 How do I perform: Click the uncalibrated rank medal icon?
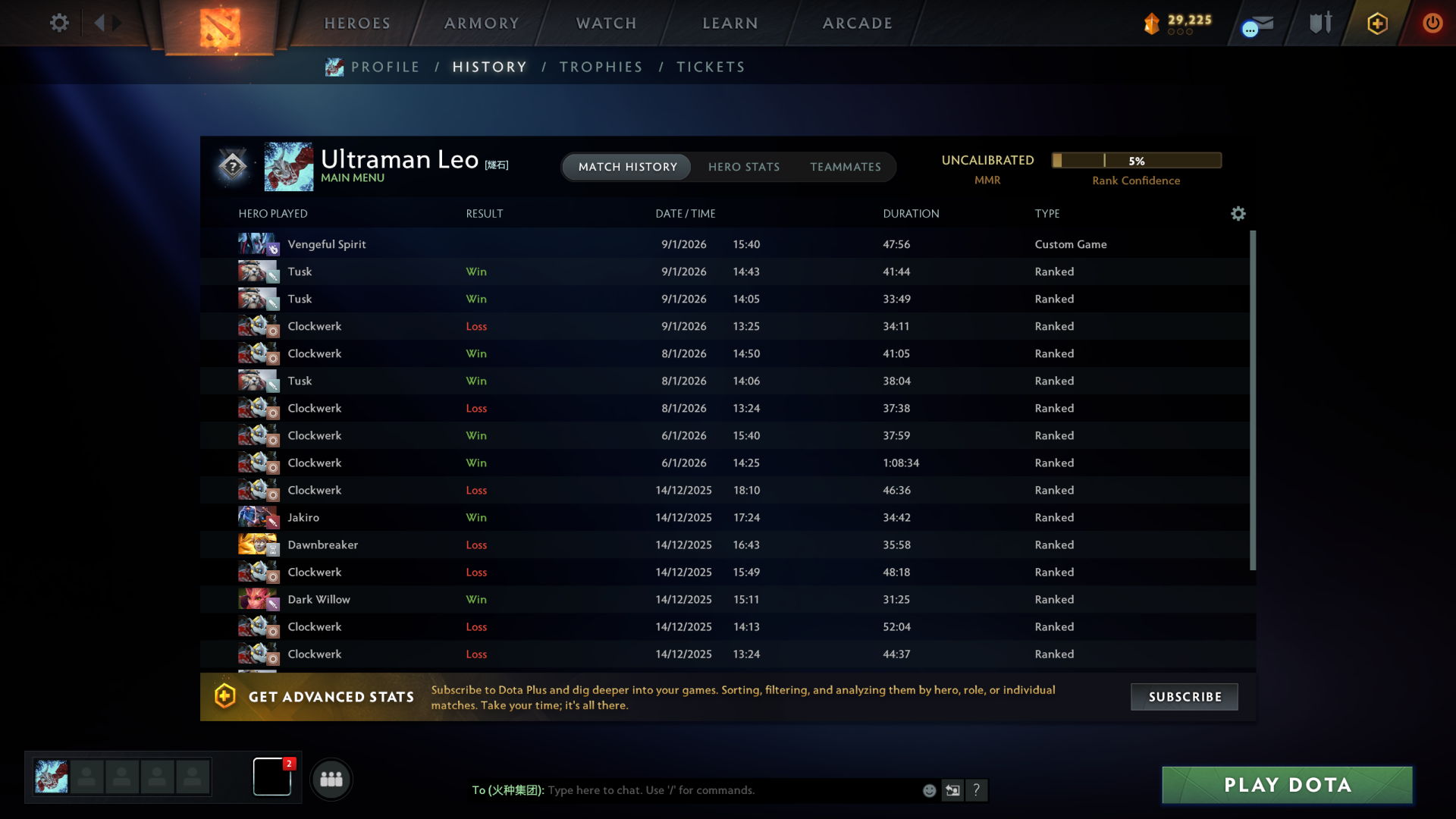coord(233,165)
